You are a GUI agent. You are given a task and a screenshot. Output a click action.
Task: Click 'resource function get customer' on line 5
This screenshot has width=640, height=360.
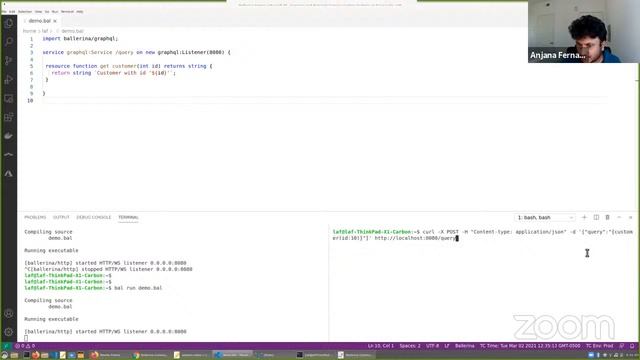pyautogui.click(x=129, y=66)
